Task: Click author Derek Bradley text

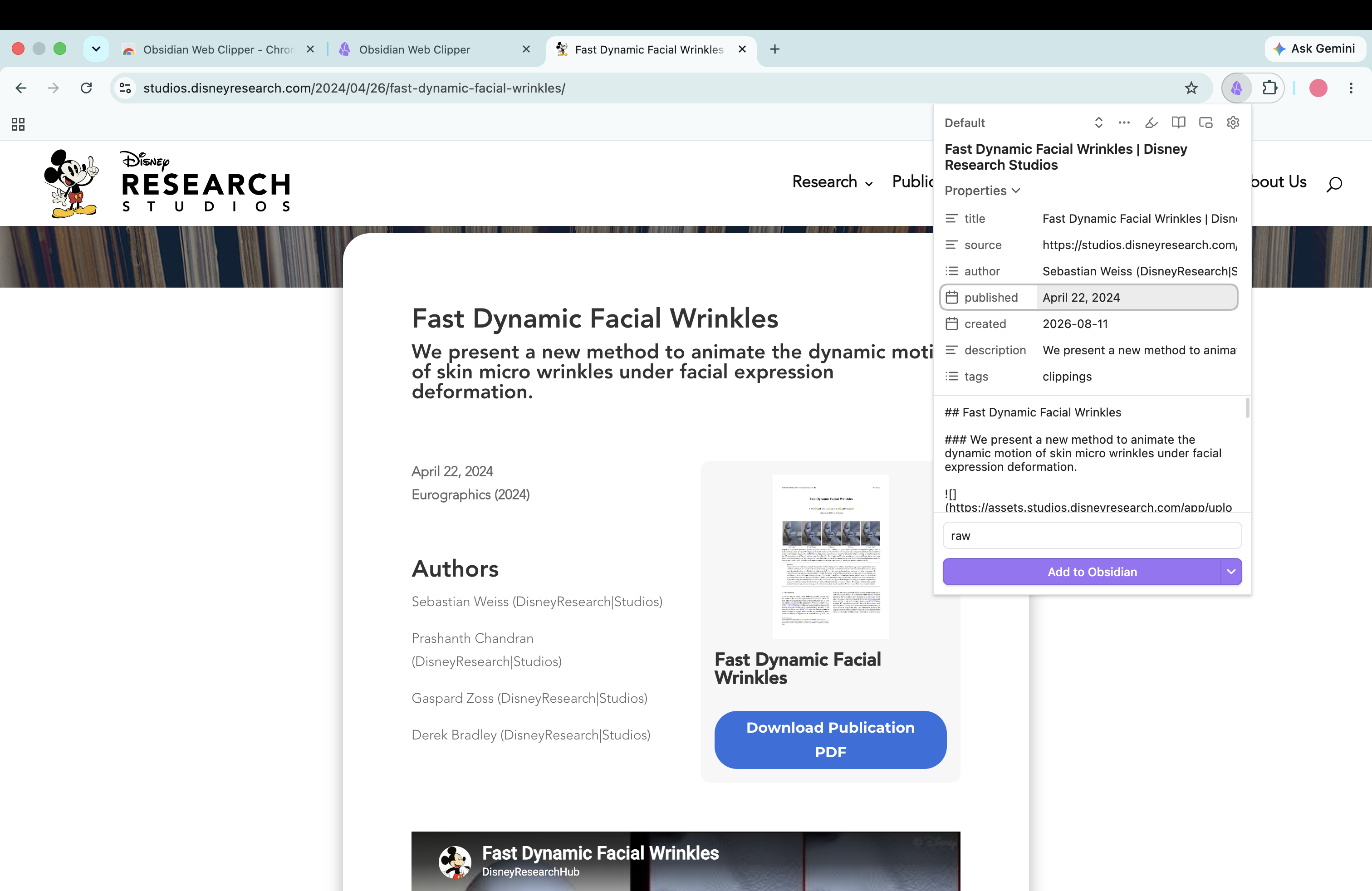Action: (531, 735)
